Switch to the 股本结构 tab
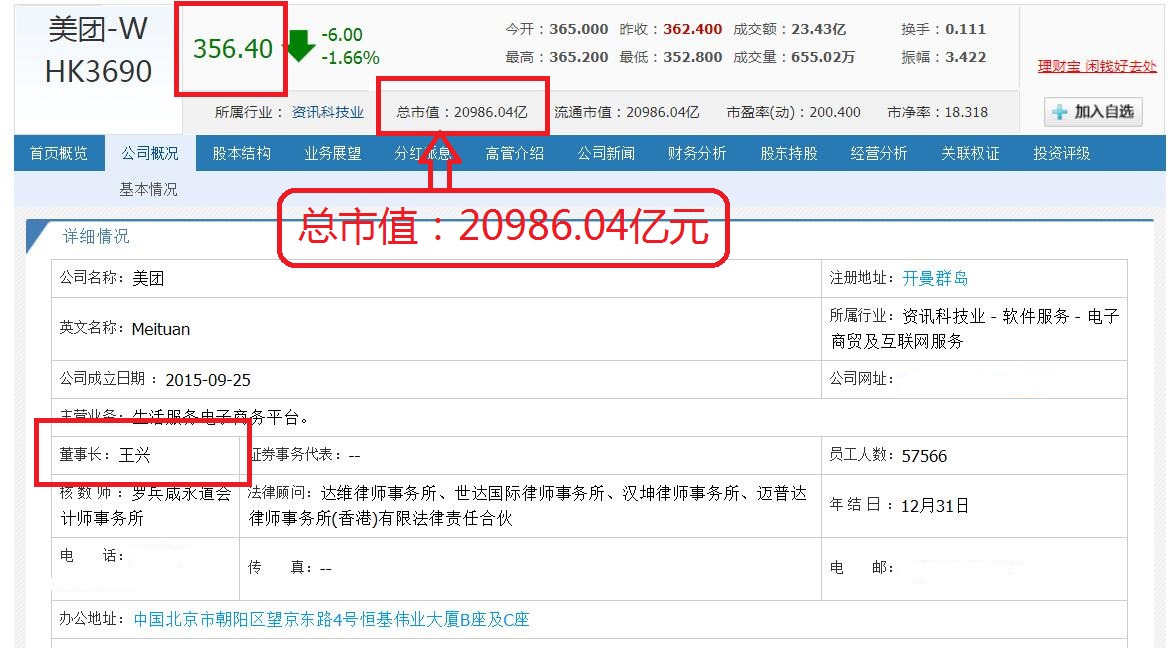The height and width of the screenshot is (648, 1173). coord(241,153)
